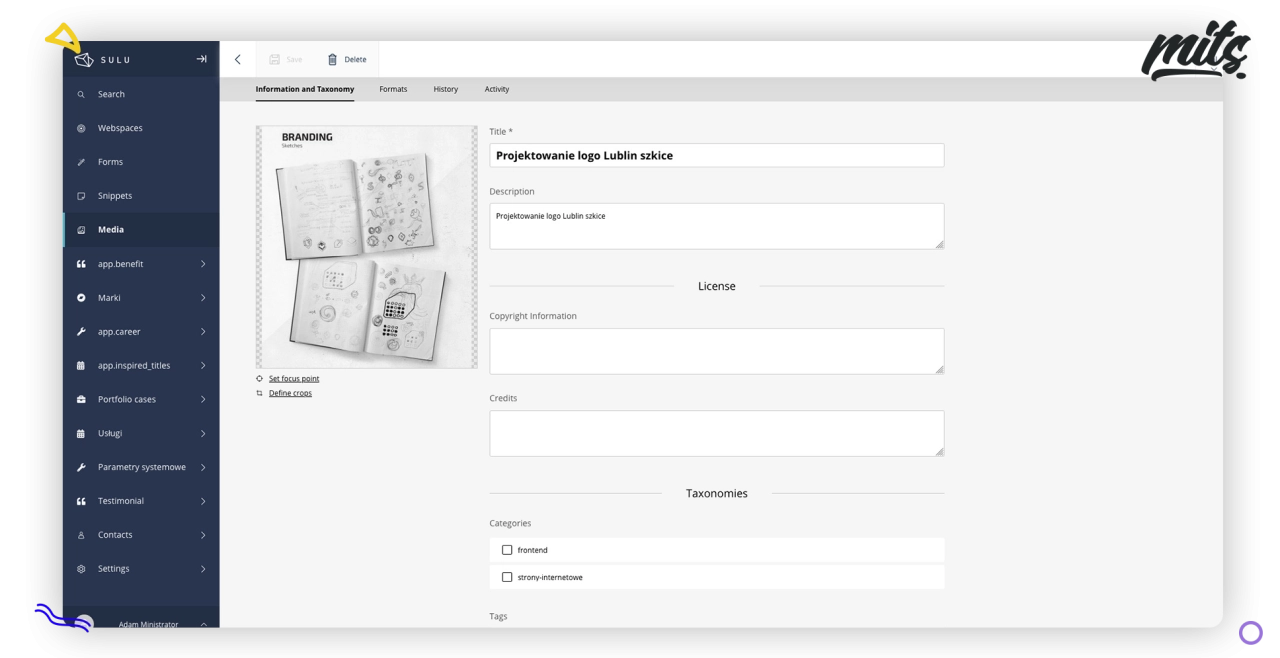Viewport: 1280px width, 658px height.
Task: Click the Snippets icon in sidebar
Action: click(81, 196)
